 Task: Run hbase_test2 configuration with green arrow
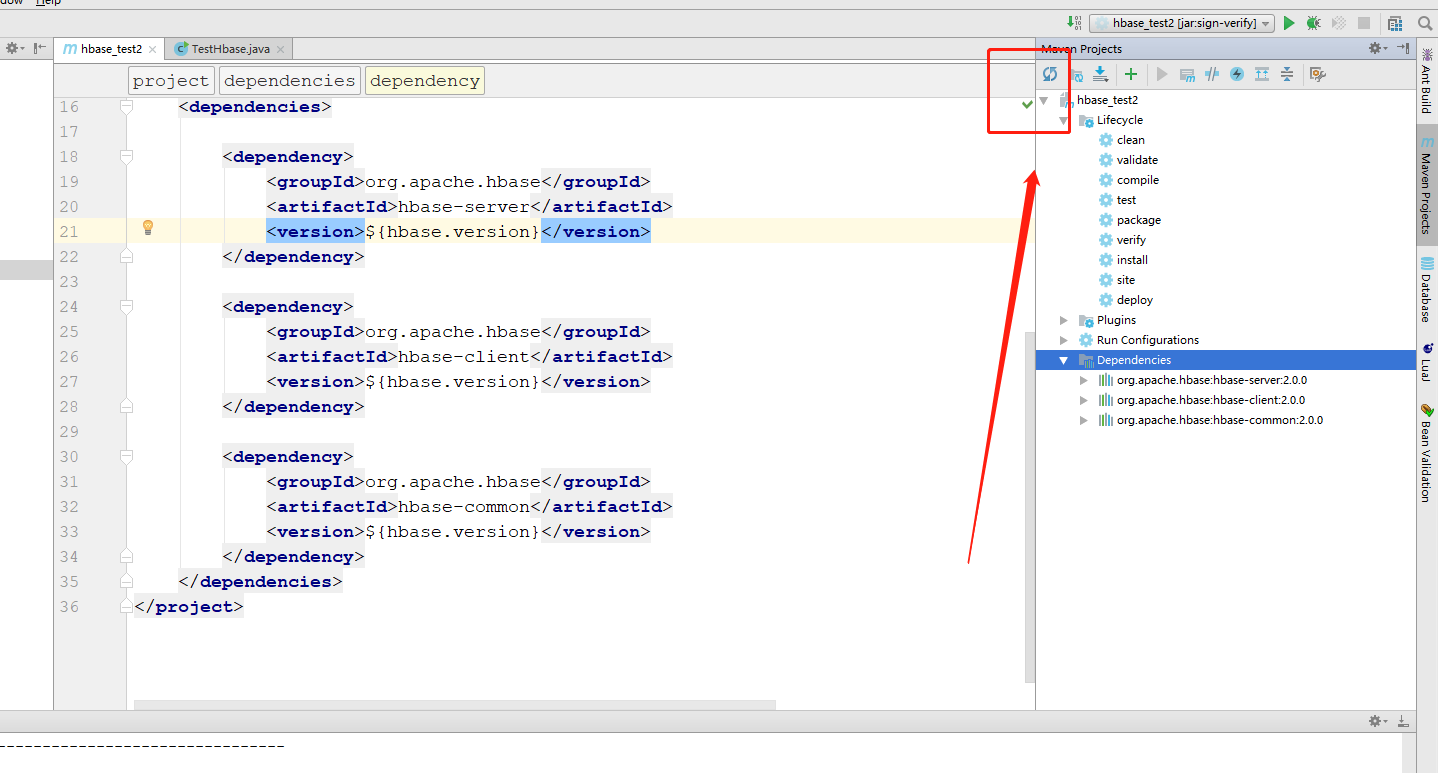(1289, 23)
